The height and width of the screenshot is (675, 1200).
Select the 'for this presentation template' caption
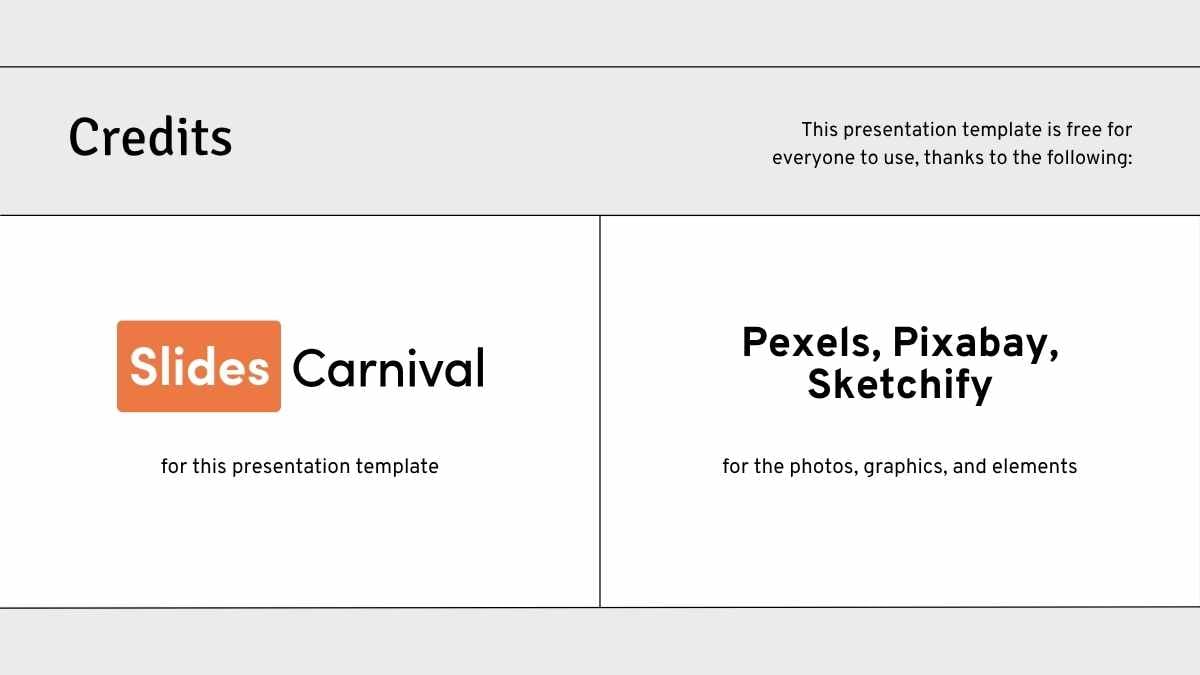coord(299,466)
